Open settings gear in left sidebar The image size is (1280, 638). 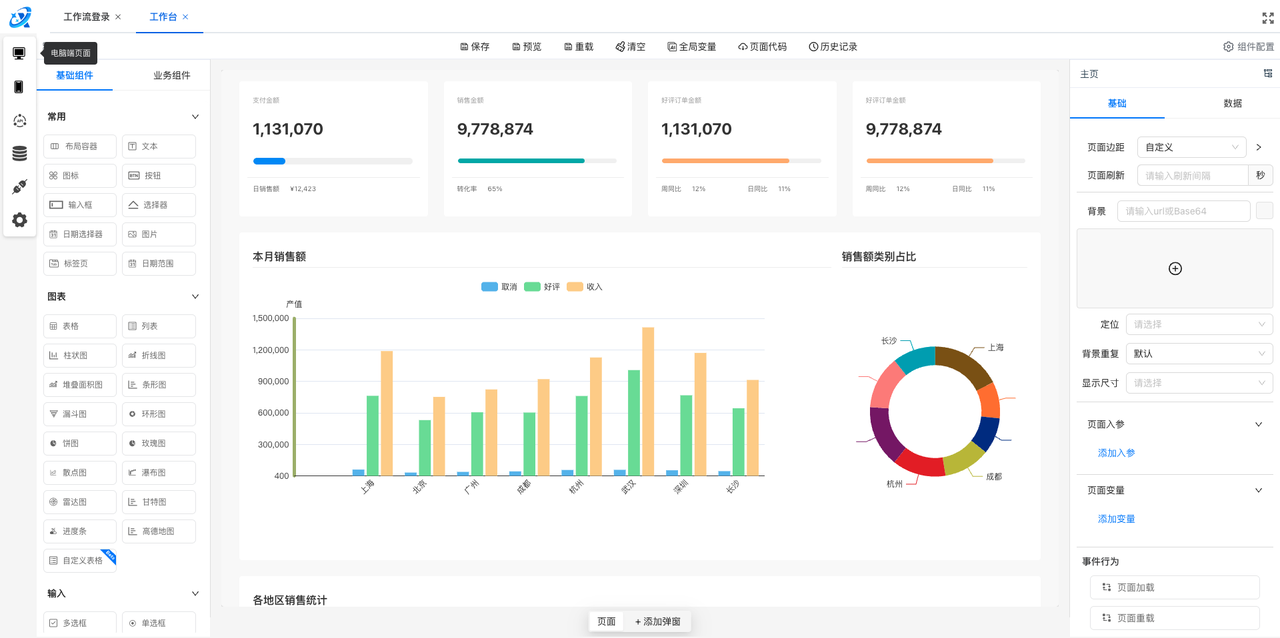point(19,220)
